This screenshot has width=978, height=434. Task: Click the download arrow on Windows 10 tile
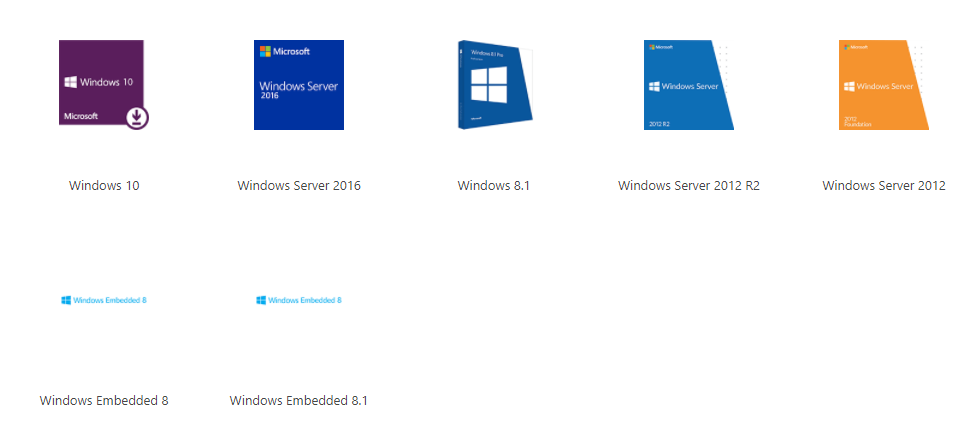coord(137,118)
